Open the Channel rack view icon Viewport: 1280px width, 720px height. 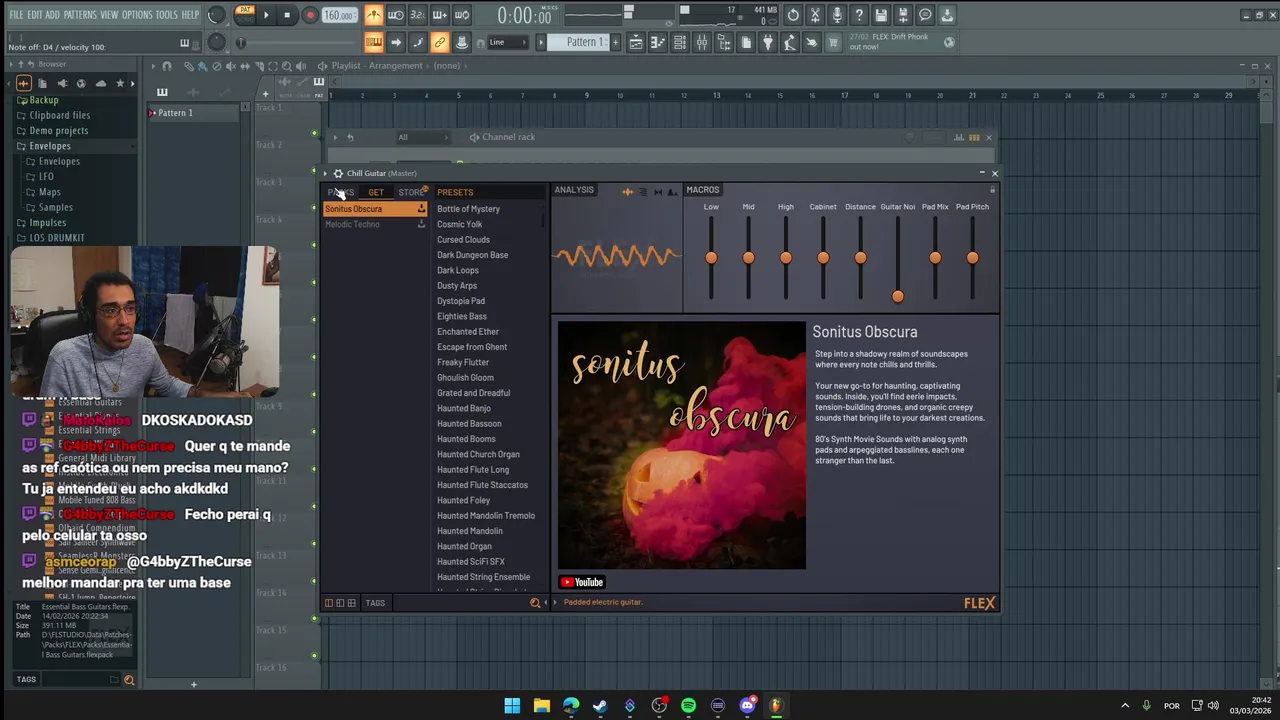[x=680, y=42]
